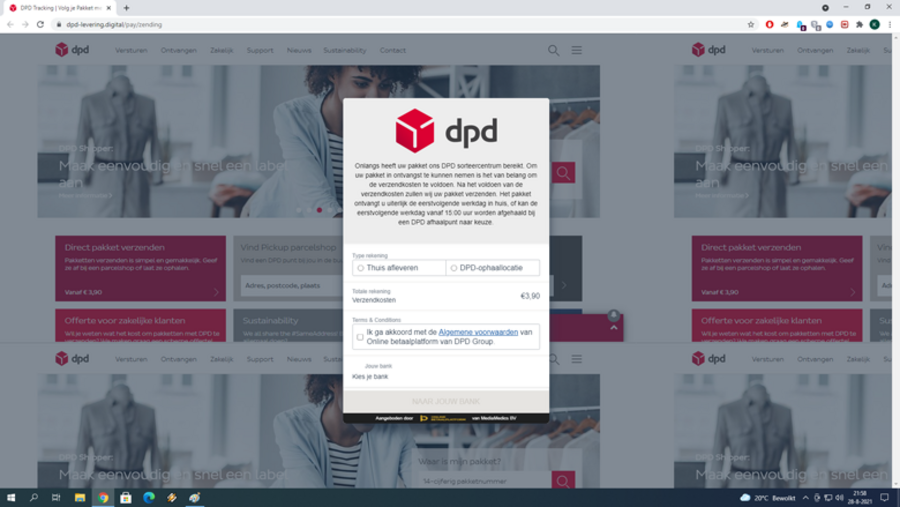Click the Vind Pickup parcelshop card title

tap(288, 247)
